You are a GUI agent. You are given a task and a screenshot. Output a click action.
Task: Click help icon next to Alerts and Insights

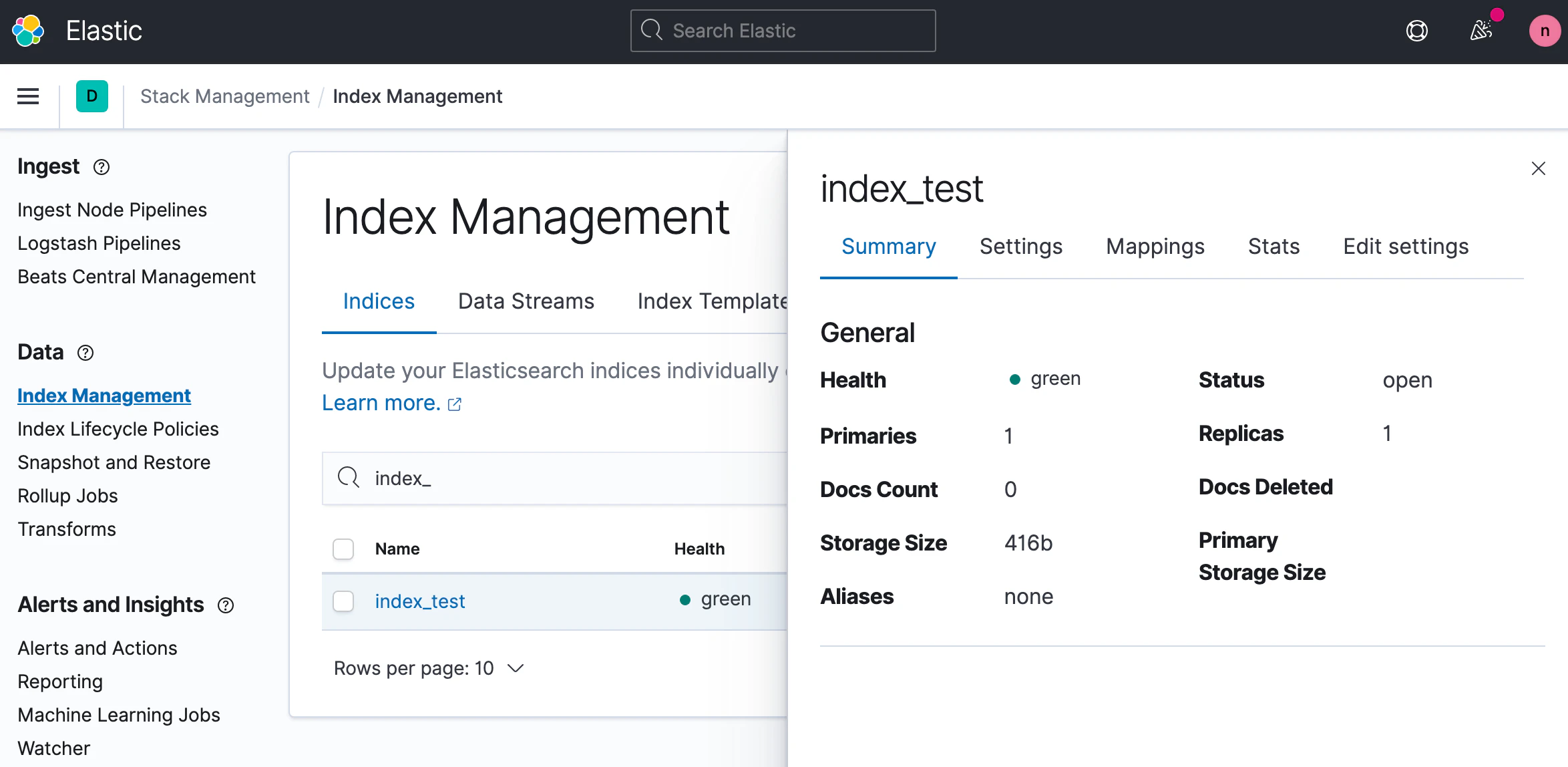point(226,605)
